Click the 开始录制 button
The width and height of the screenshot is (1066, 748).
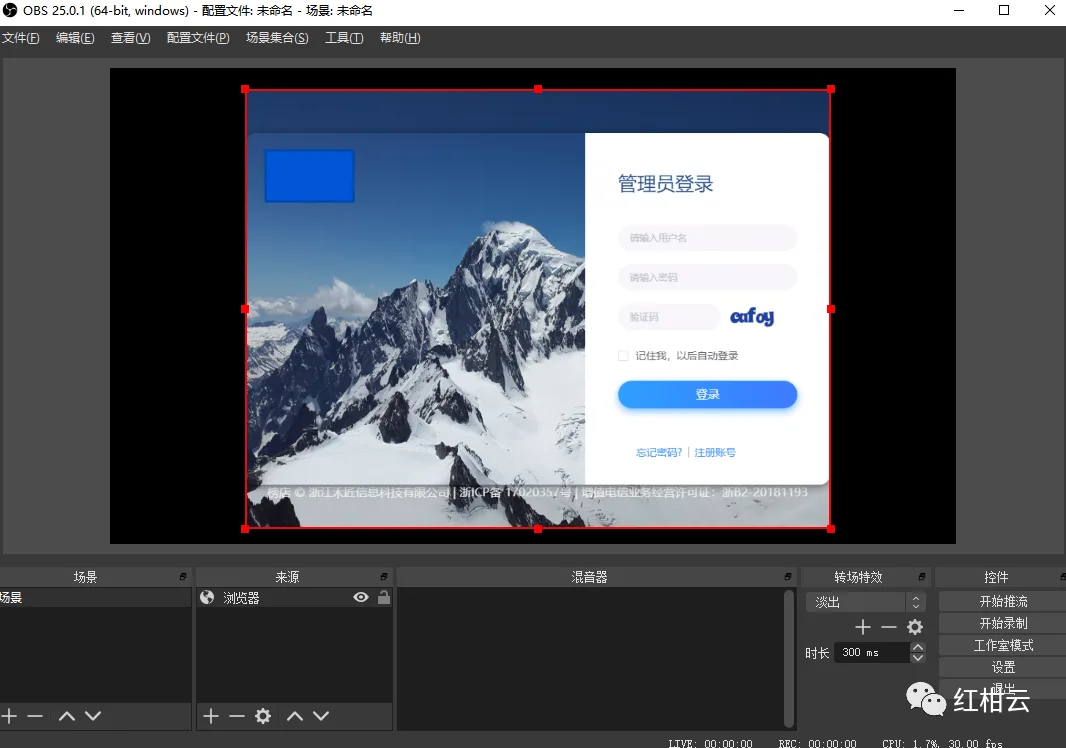click(1003, 623)
